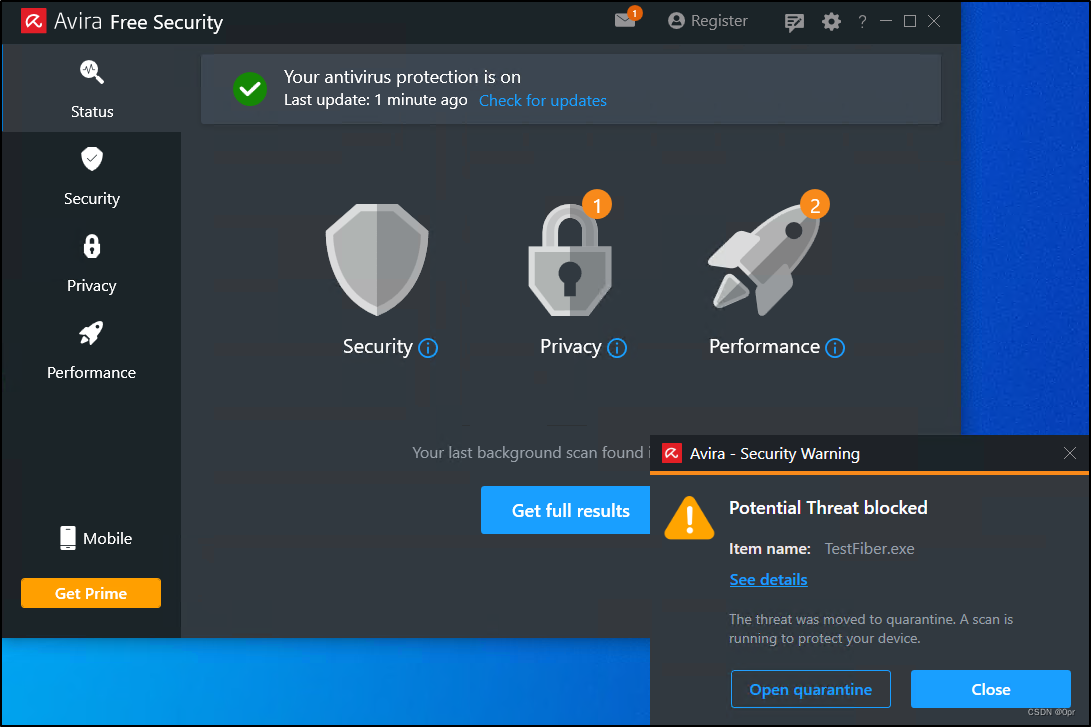Click the feedback chat icon
The width and height of the screenshot is (1091, 727).
(x=794, y=21)
